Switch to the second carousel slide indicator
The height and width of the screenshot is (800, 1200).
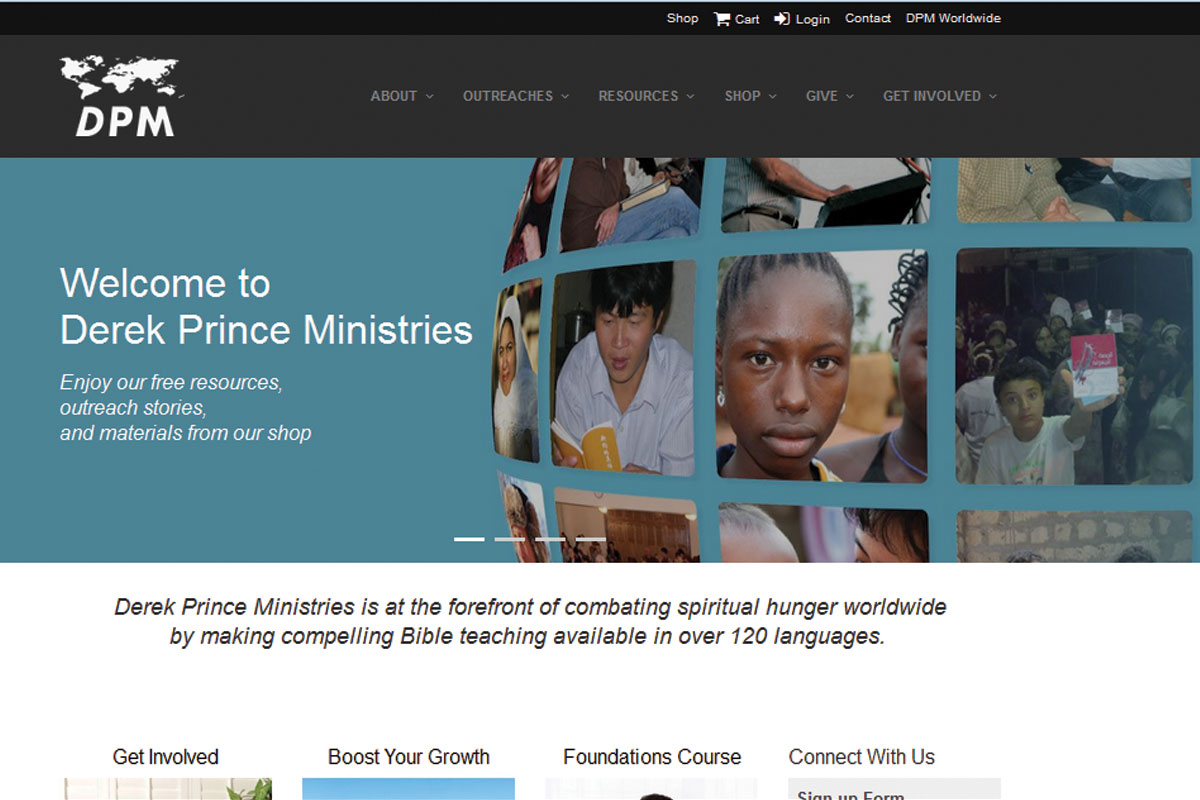[510, 539]
